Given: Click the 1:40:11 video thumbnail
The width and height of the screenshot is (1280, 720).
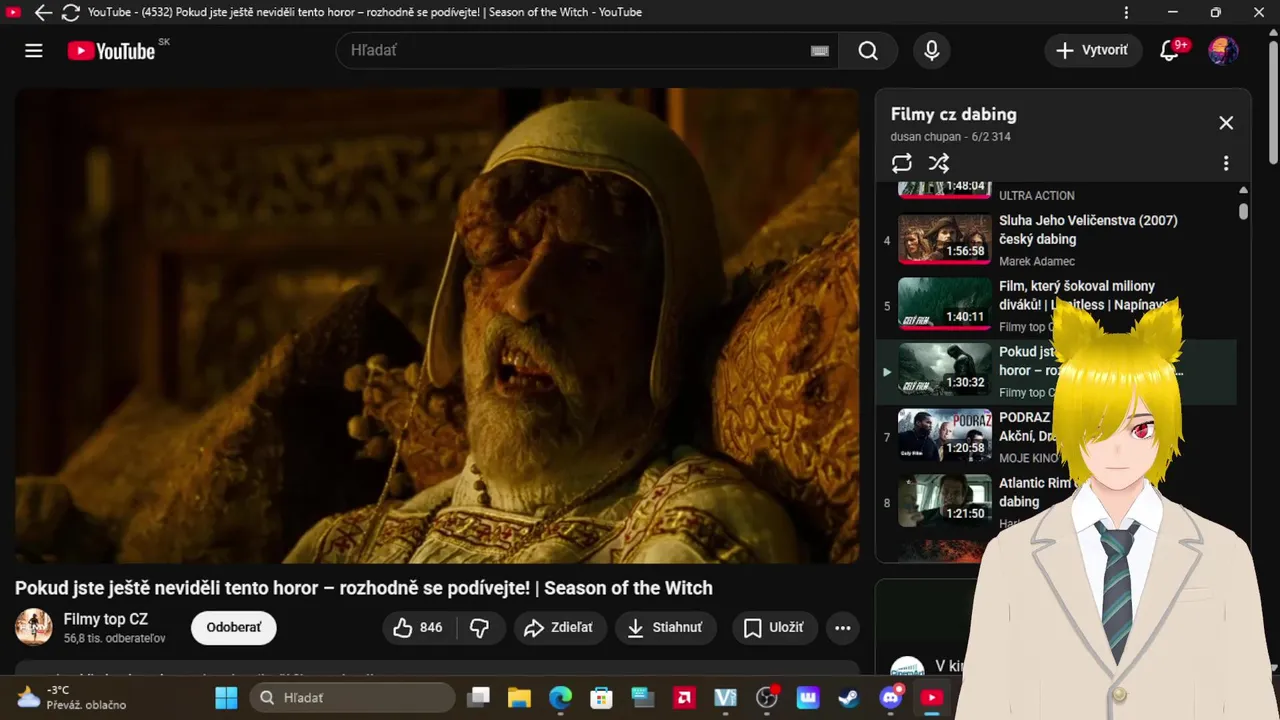Looking at the screenshot, I should [944, 304].
